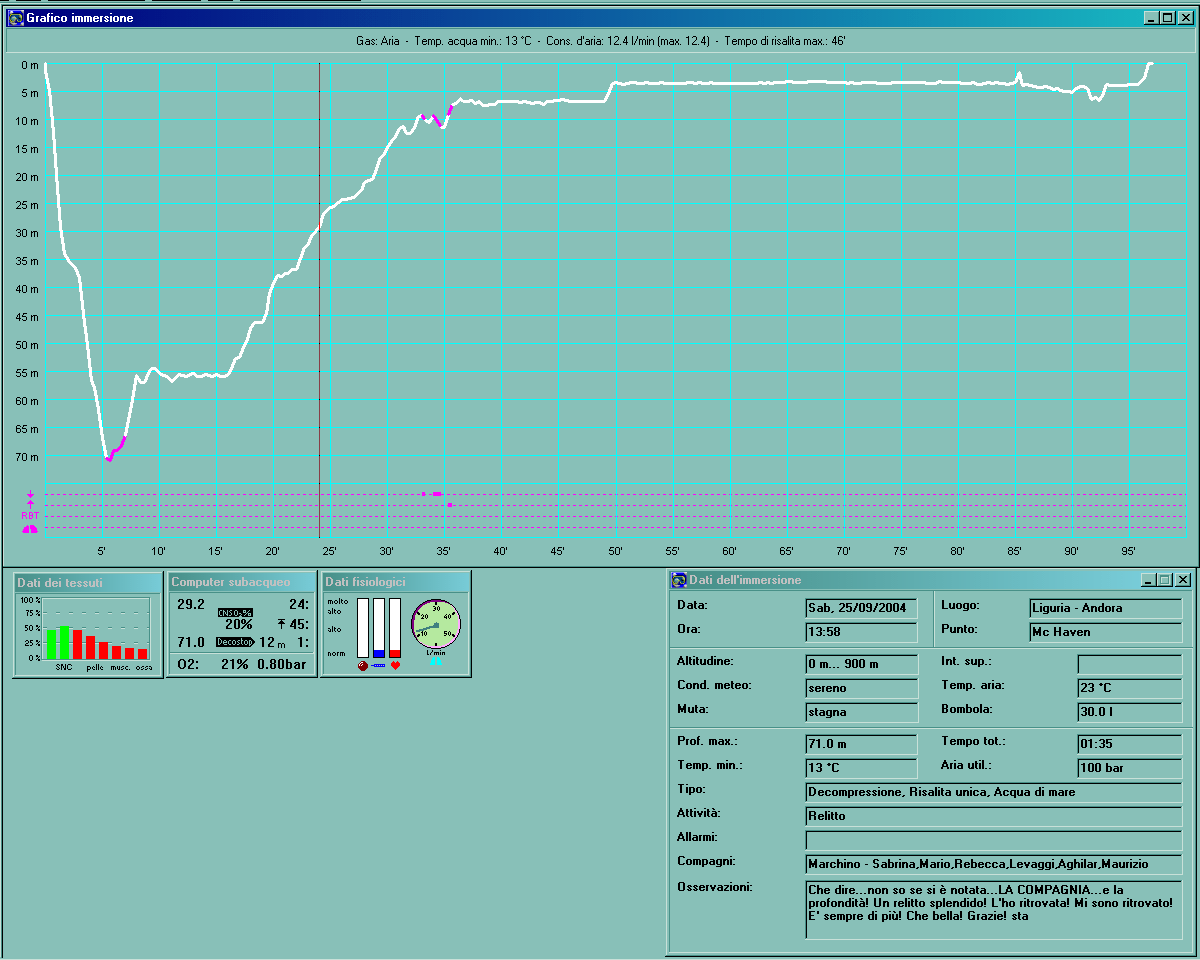Click the black cursor line on dive graph

pos(319,300)
